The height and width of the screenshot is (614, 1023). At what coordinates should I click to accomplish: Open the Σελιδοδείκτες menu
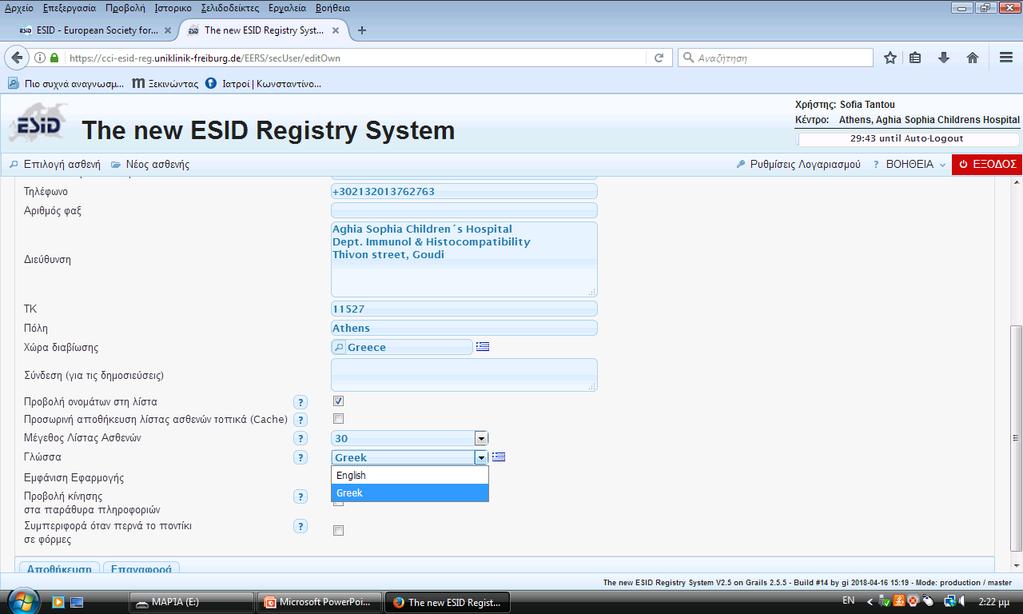click(x=230, y=8)
